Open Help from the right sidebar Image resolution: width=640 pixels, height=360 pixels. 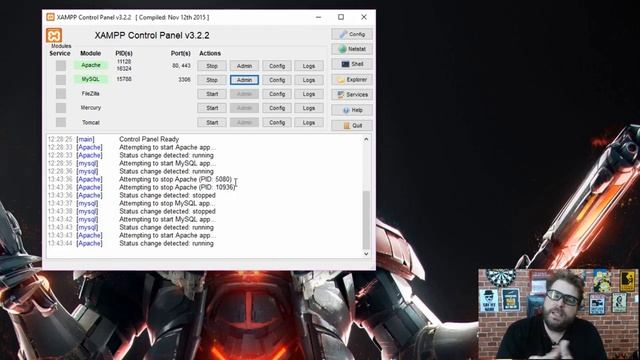352,110
